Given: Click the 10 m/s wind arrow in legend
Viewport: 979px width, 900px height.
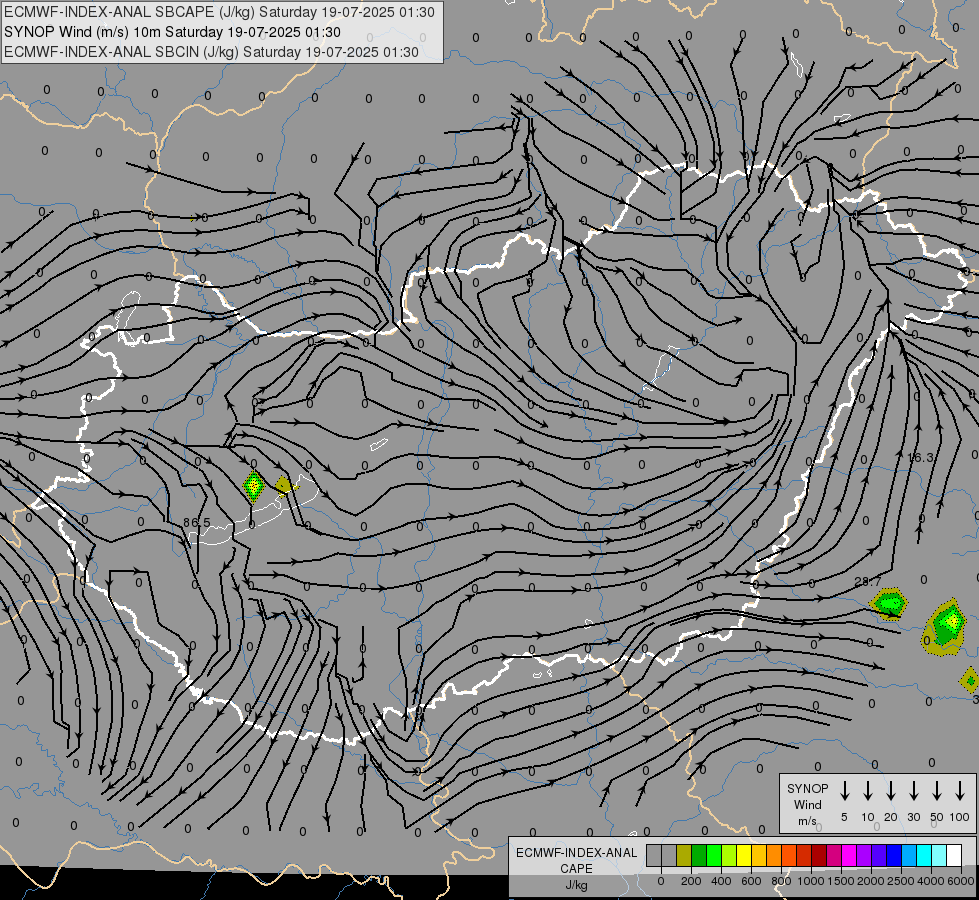Looking at the screenshot, I should click(x=867, y=791).
